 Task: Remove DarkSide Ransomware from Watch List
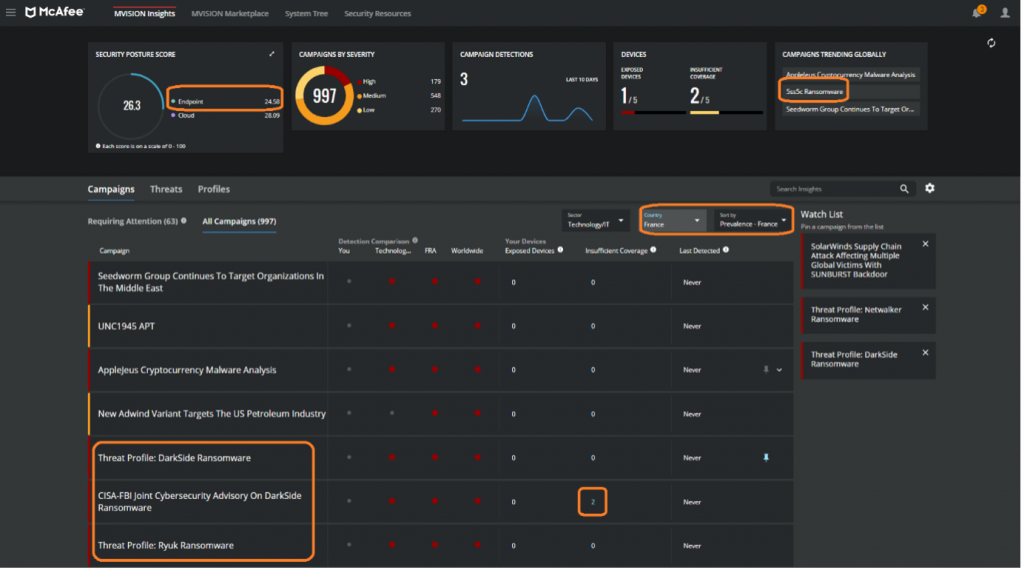pyautogui.click(x=925, y=353)
